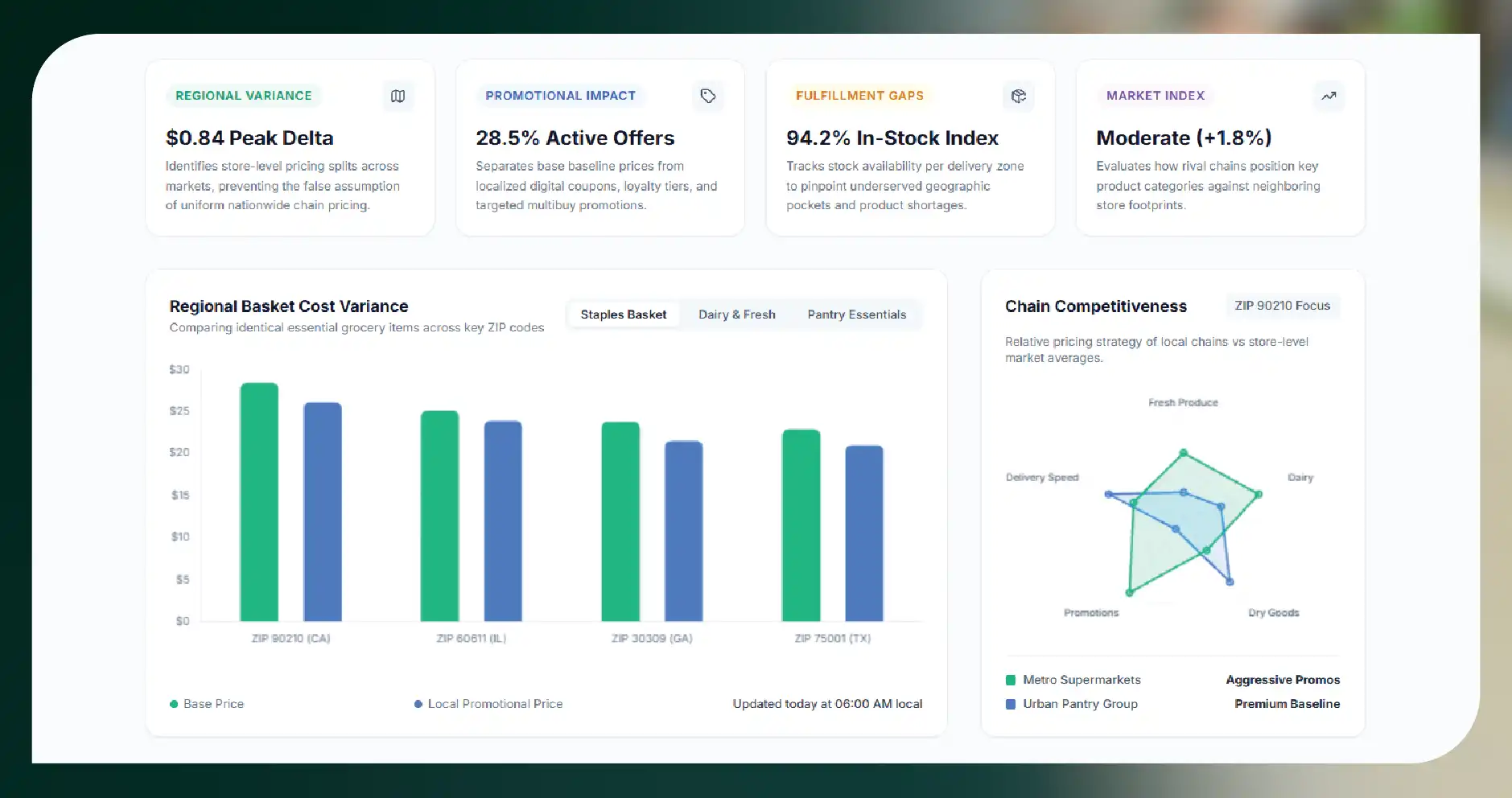Click the trending arrow icon on Market Index card
This screenshot has height=798, width=1512.
click(1329, 96)
